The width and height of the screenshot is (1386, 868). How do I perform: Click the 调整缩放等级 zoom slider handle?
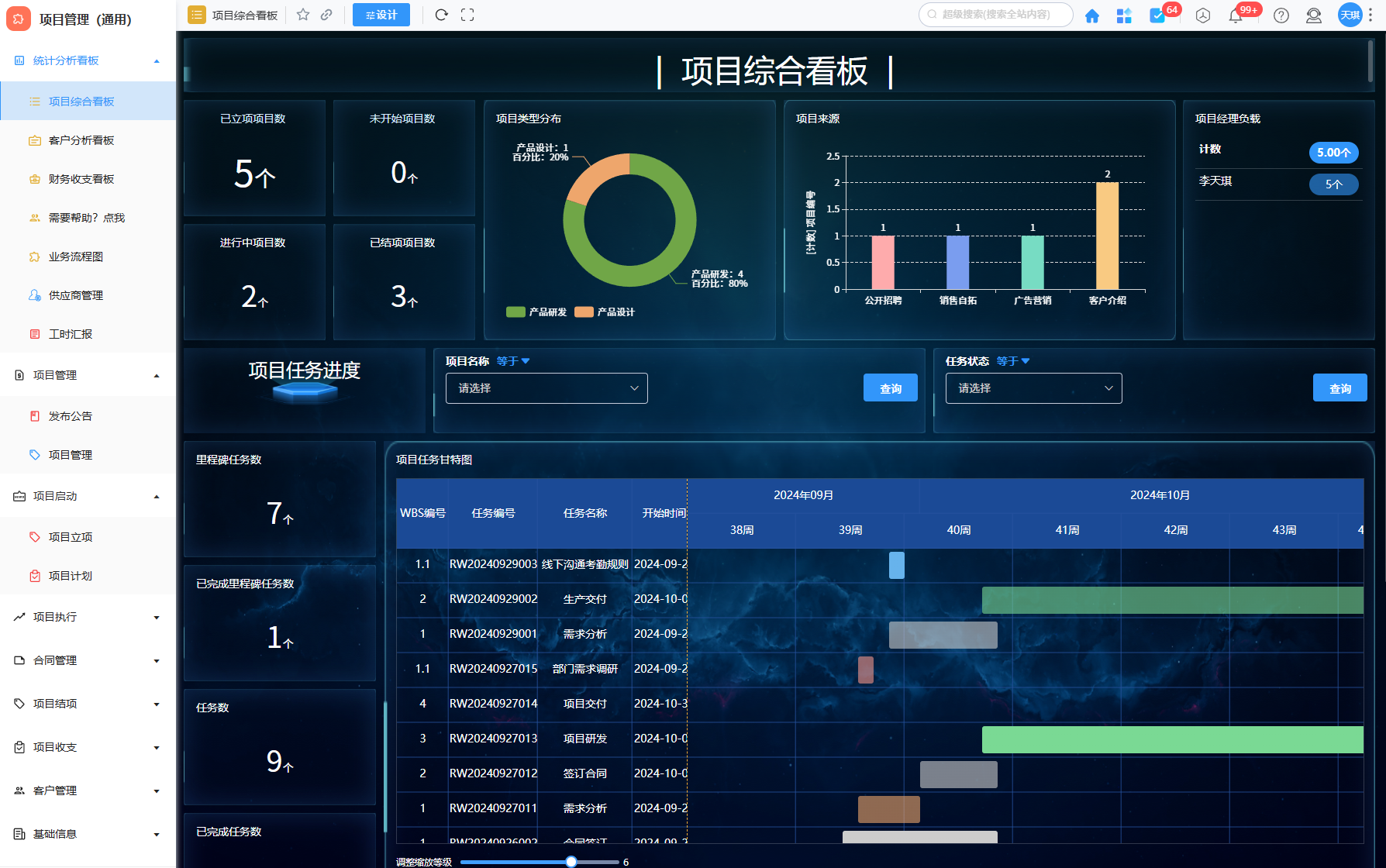(x=571, y=862)
